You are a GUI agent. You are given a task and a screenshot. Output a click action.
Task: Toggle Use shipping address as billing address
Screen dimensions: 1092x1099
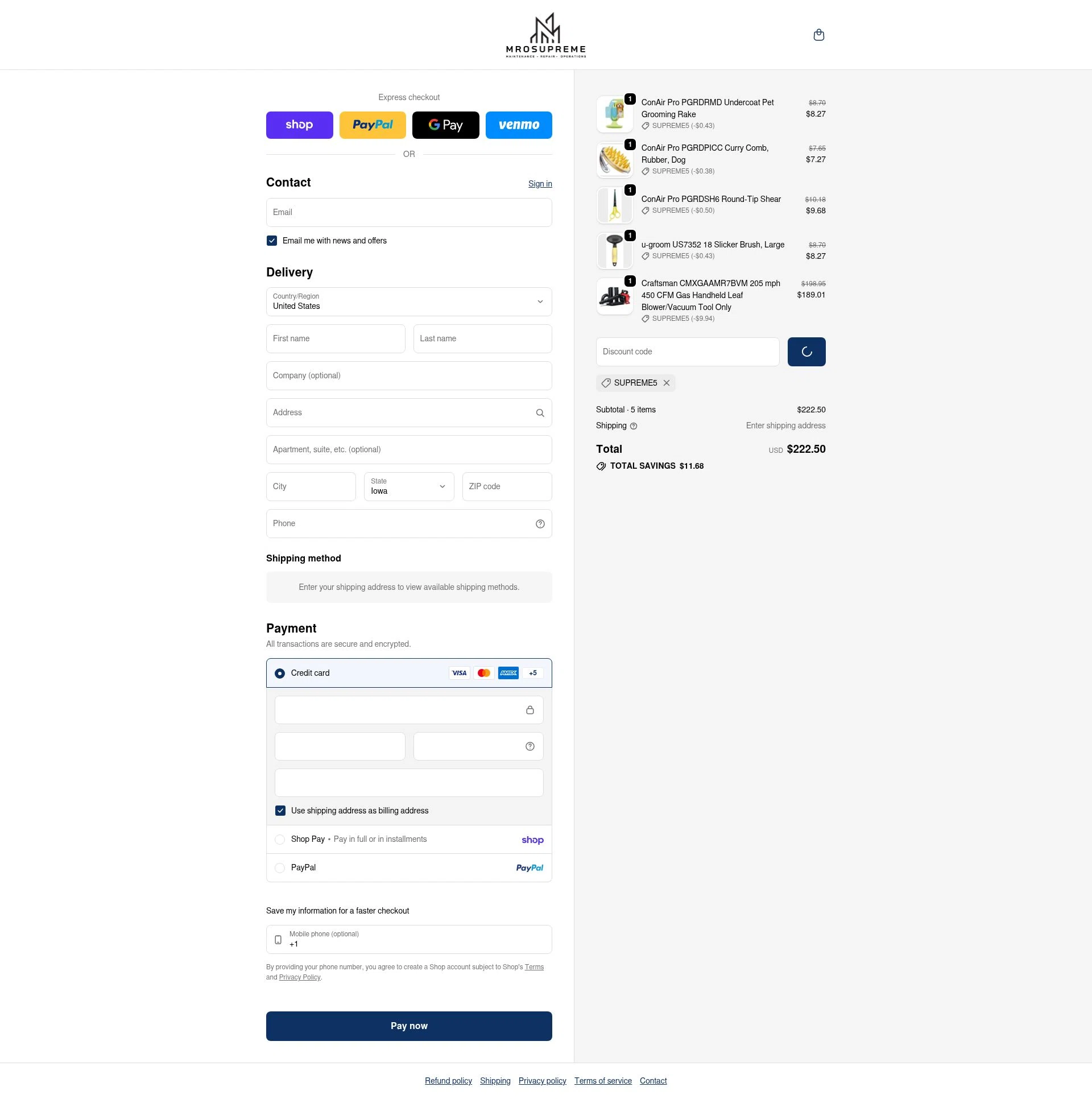(x=280, y=811)
